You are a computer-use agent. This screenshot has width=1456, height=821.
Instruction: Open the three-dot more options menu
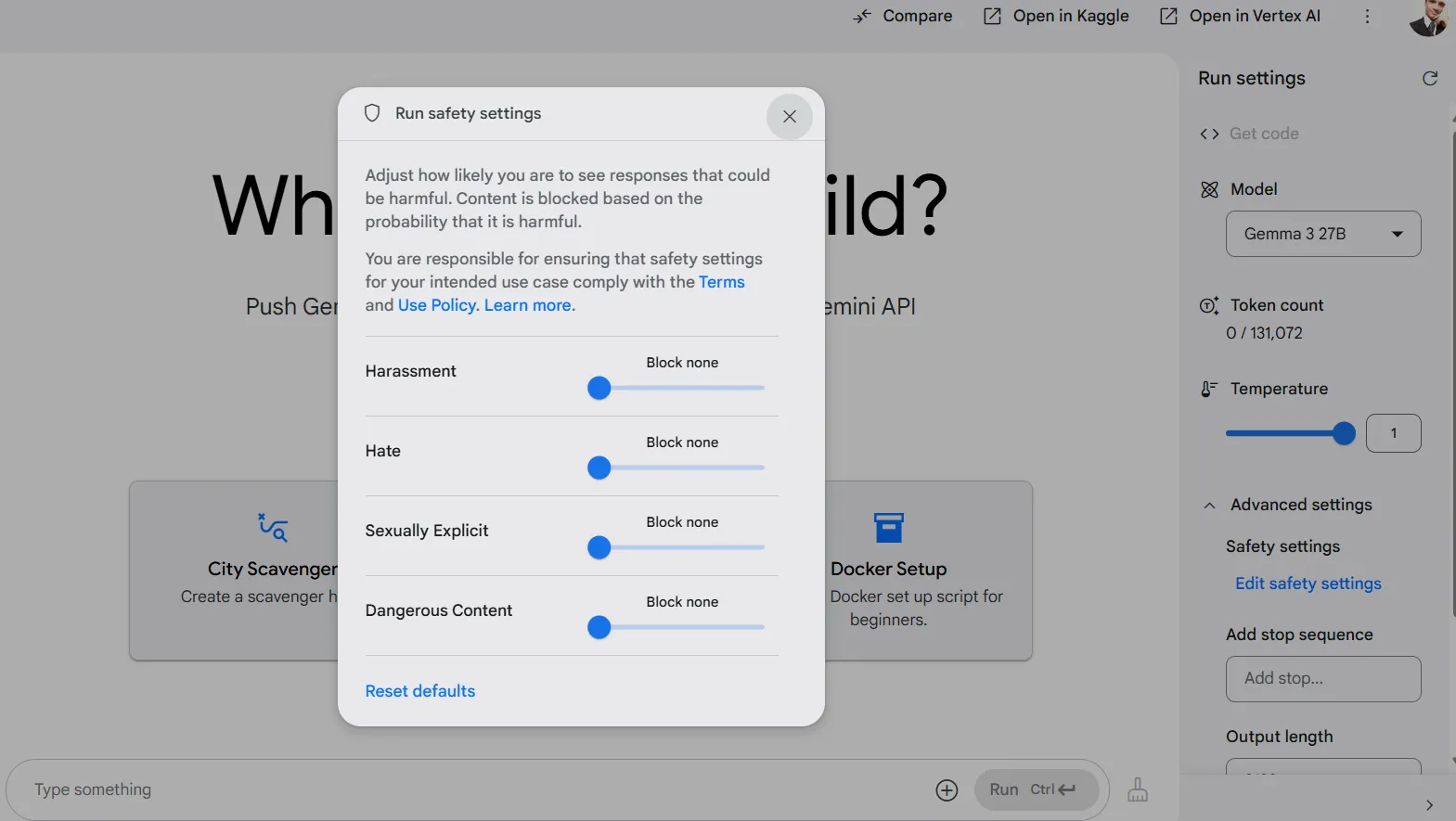[x=1367, y=17]
